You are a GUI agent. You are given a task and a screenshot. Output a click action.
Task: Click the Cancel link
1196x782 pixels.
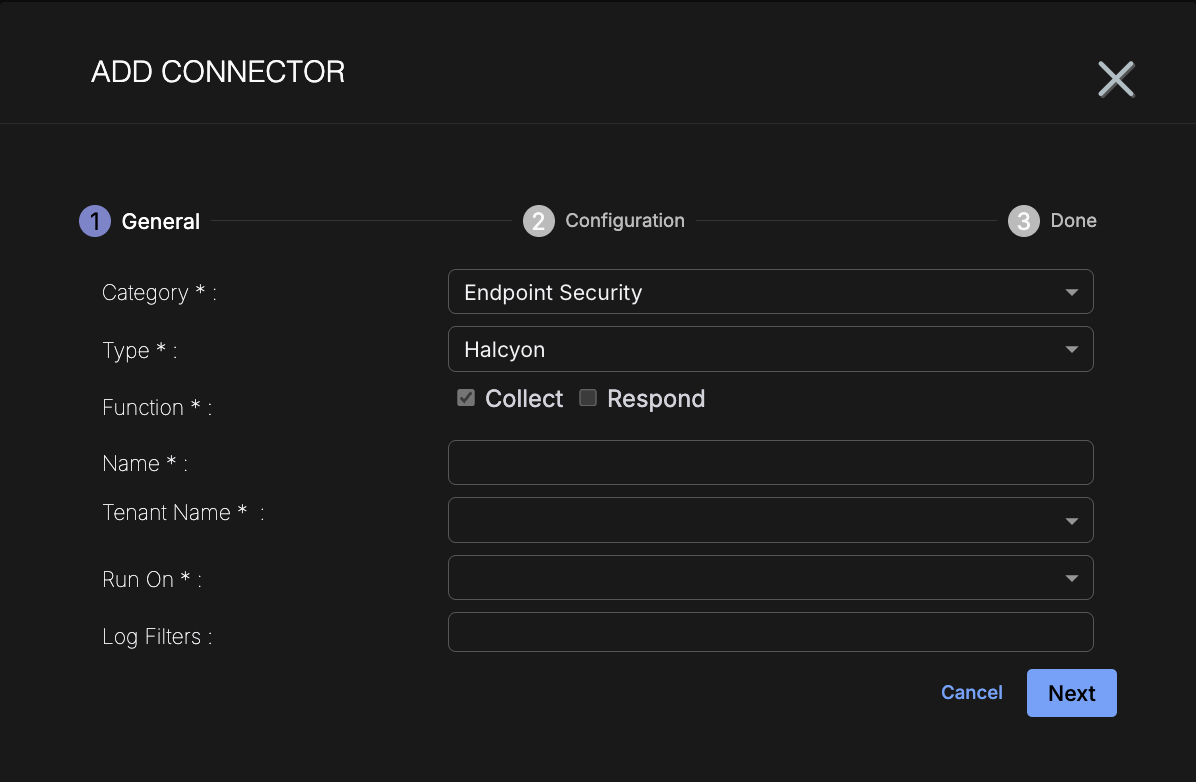click(x=971, y=693)
